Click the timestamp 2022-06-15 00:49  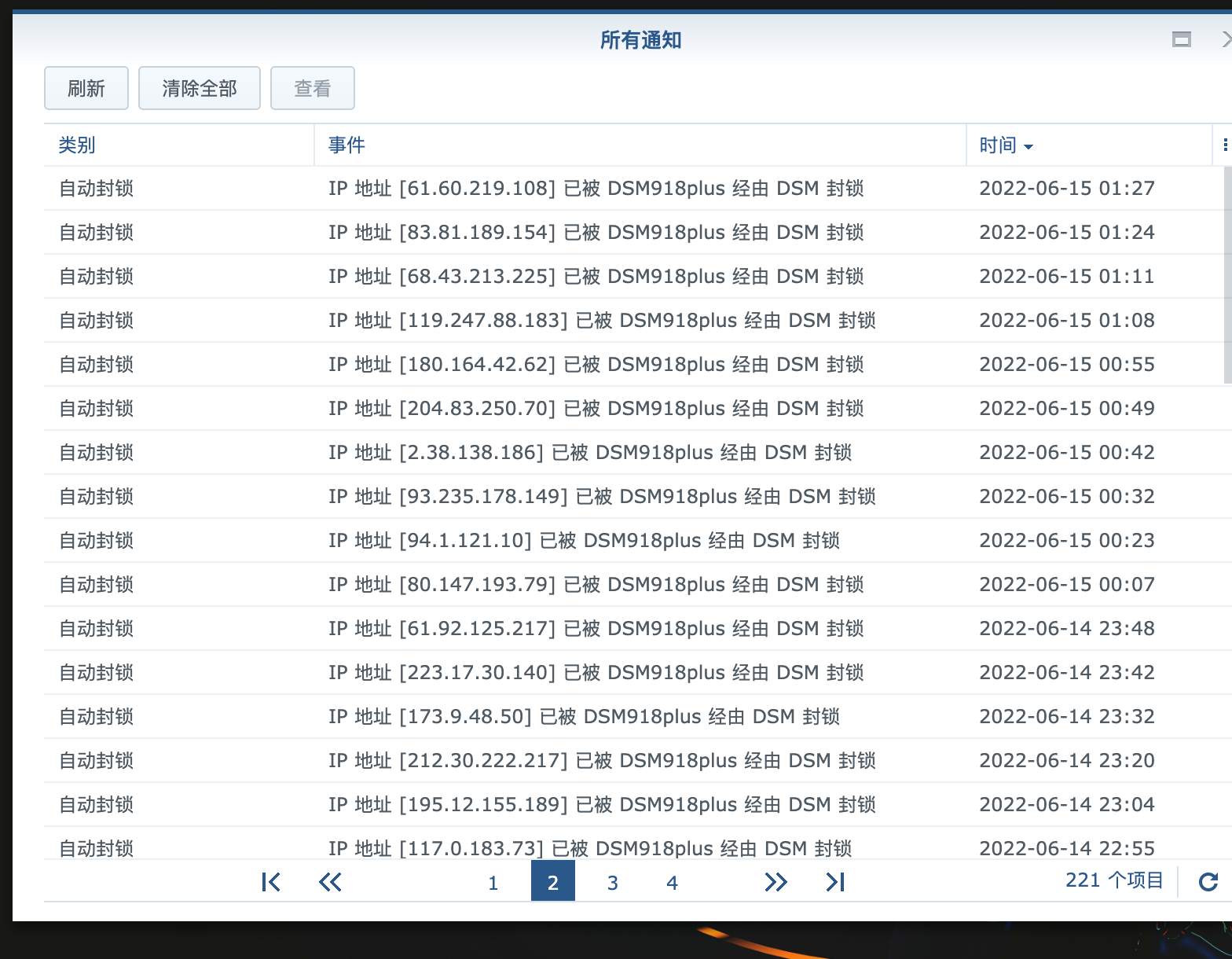tap(1067, 408)
